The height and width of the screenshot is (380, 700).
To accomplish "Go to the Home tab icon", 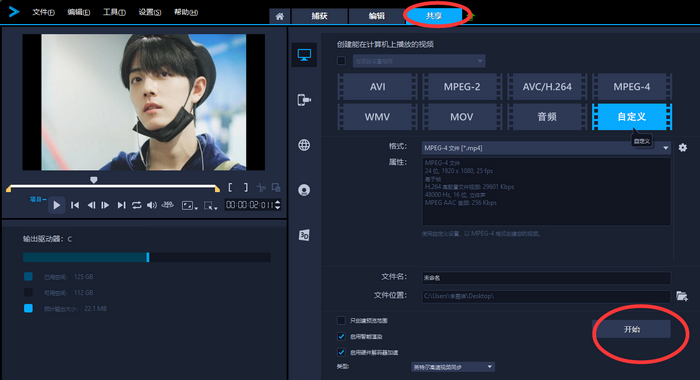I will 279,17.
